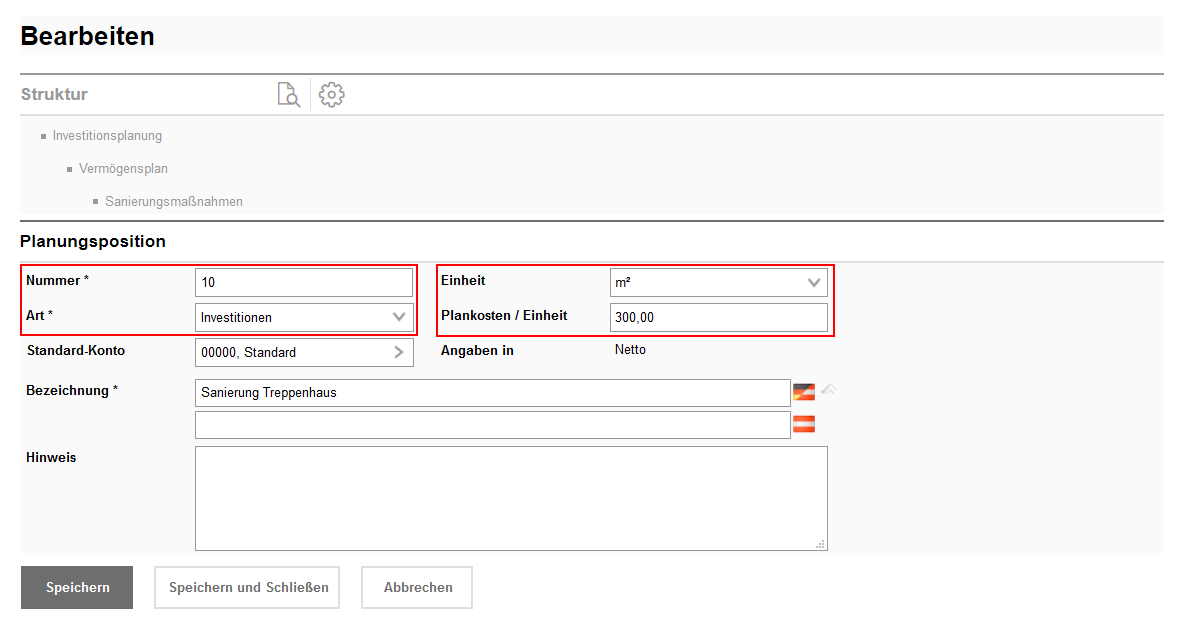Click the Planungsposition section heading
The image size is (1182, 618).
[93, 241]
